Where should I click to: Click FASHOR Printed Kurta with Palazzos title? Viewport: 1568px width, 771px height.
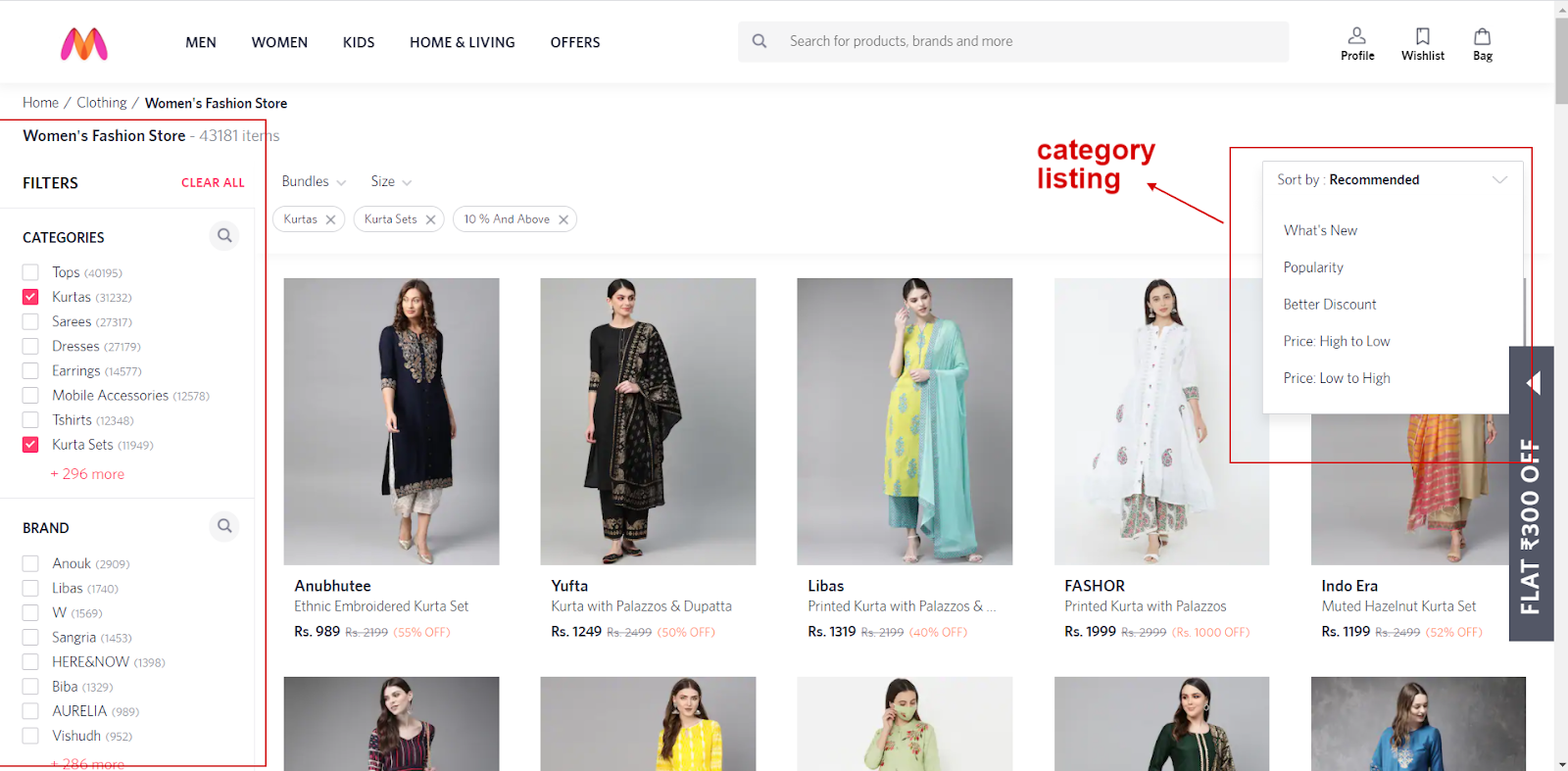click(x=1145, y=606)
